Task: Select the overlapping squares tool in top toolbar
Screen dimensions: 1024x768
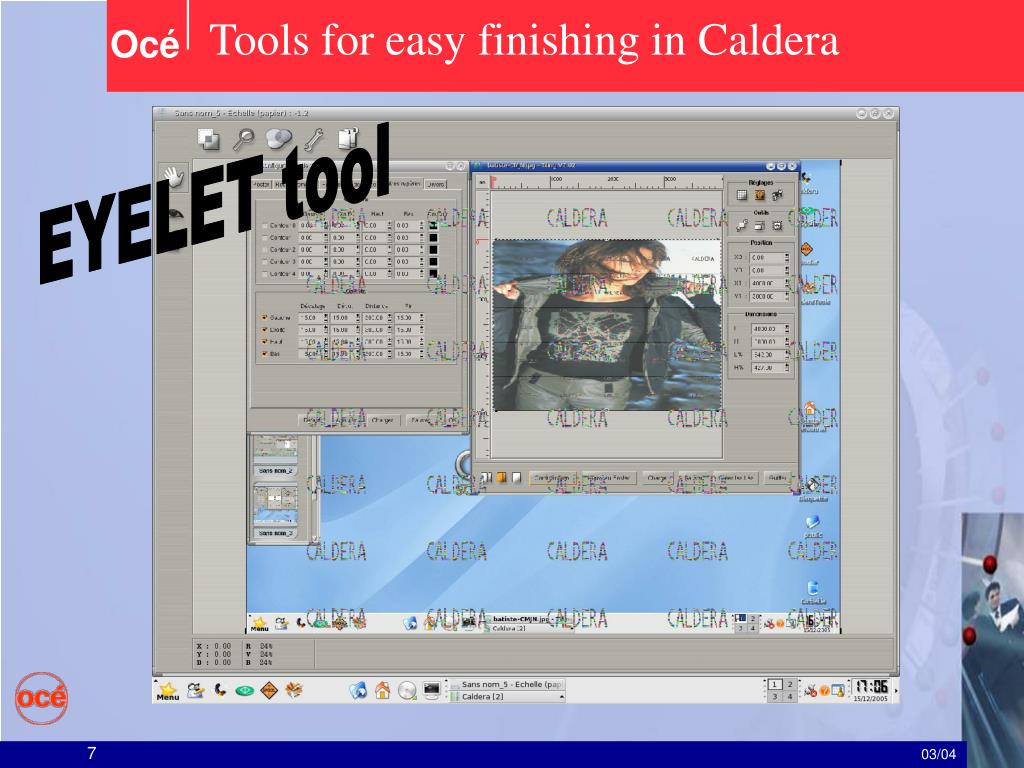Action: (208, 139)
